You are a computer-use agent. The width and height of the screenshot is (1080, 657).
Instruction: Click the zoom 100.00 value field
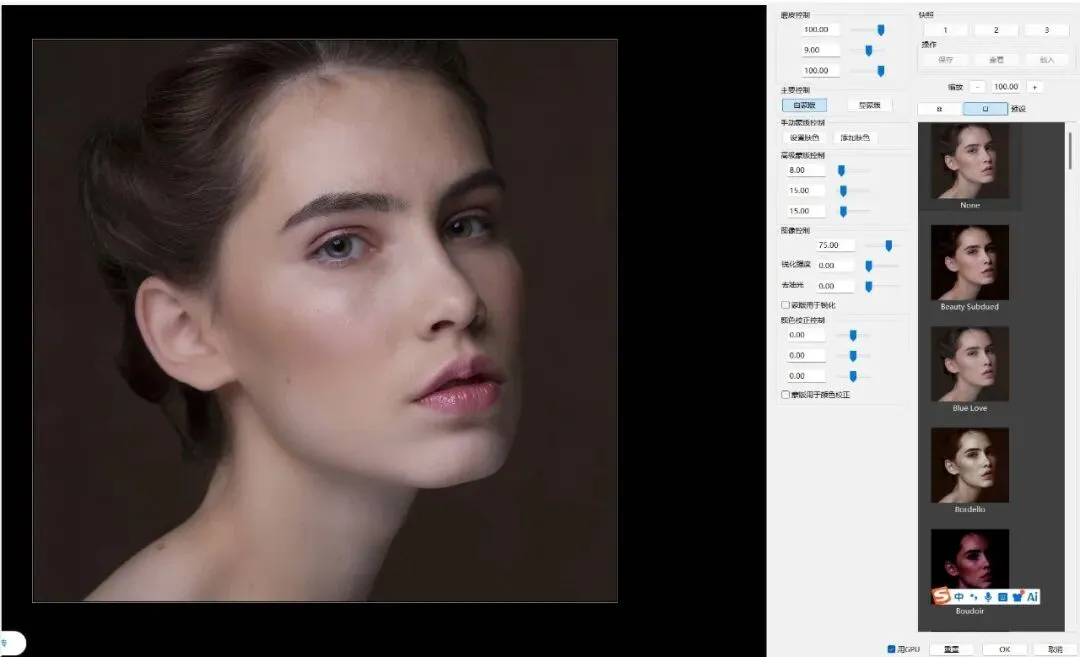[x=1006, y=87]
